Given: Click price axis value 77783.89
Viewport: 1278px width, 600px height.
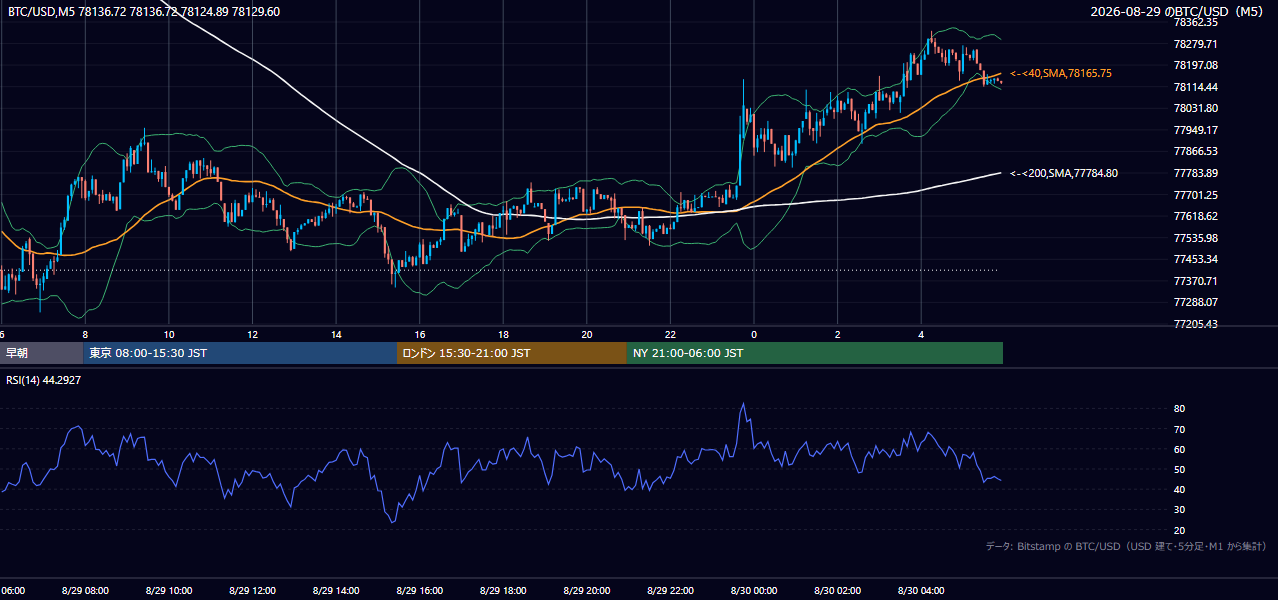Looking at the screenshot, I should [1195, 173].
